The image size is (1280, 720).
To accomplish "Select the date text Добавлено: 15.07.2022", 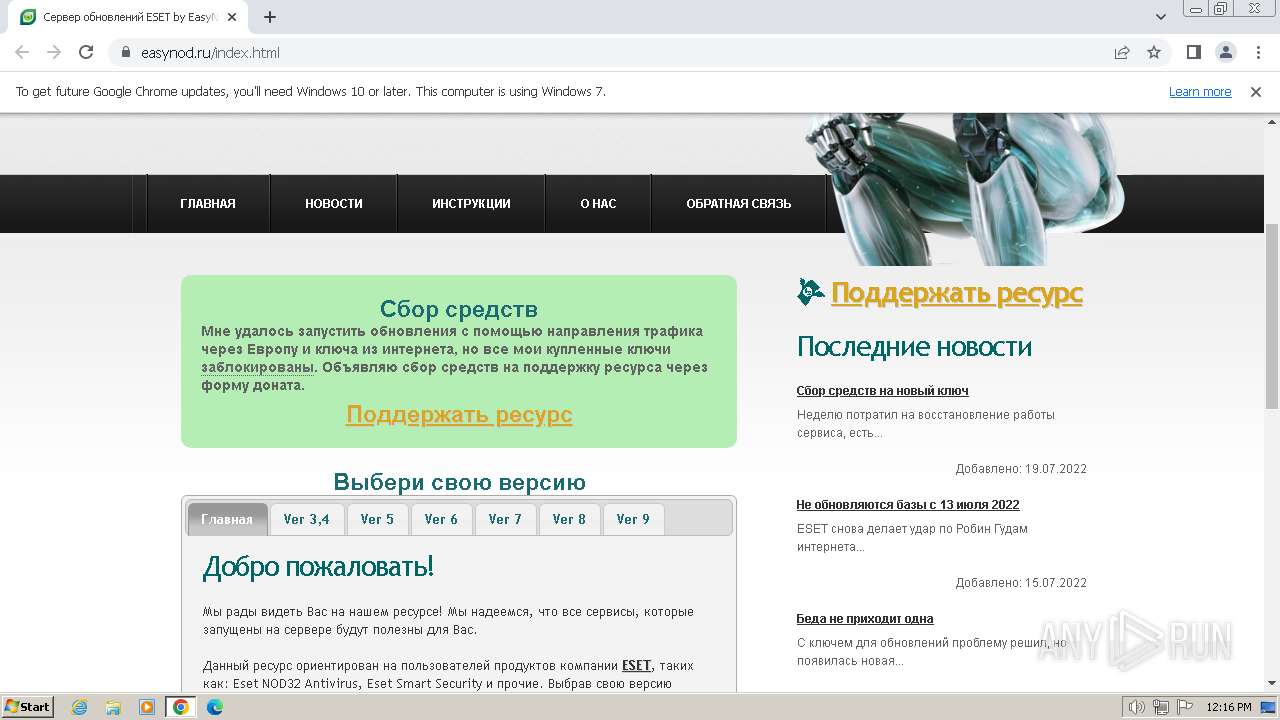I will 1021,583.
